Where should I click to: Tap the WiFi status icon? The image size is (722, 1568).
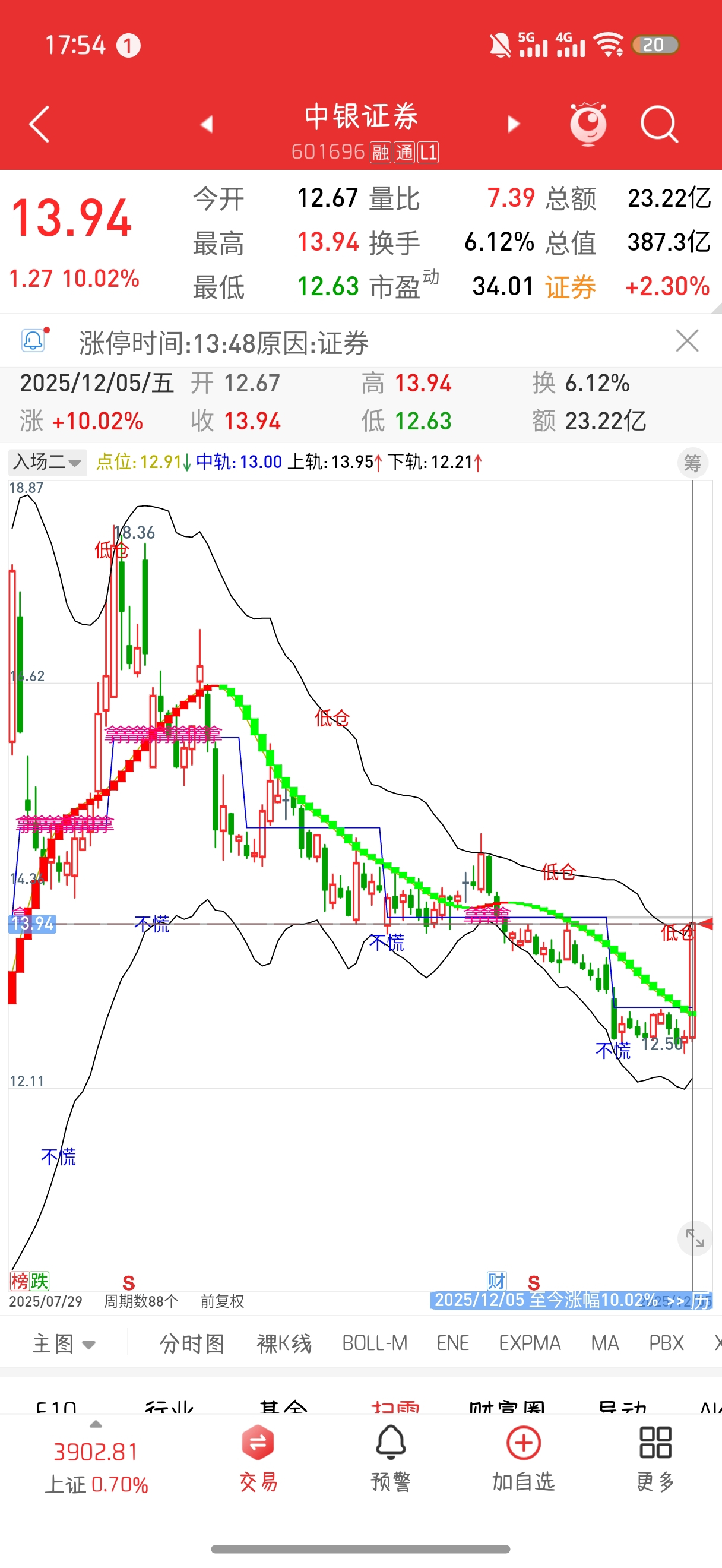tap(608, 45)
